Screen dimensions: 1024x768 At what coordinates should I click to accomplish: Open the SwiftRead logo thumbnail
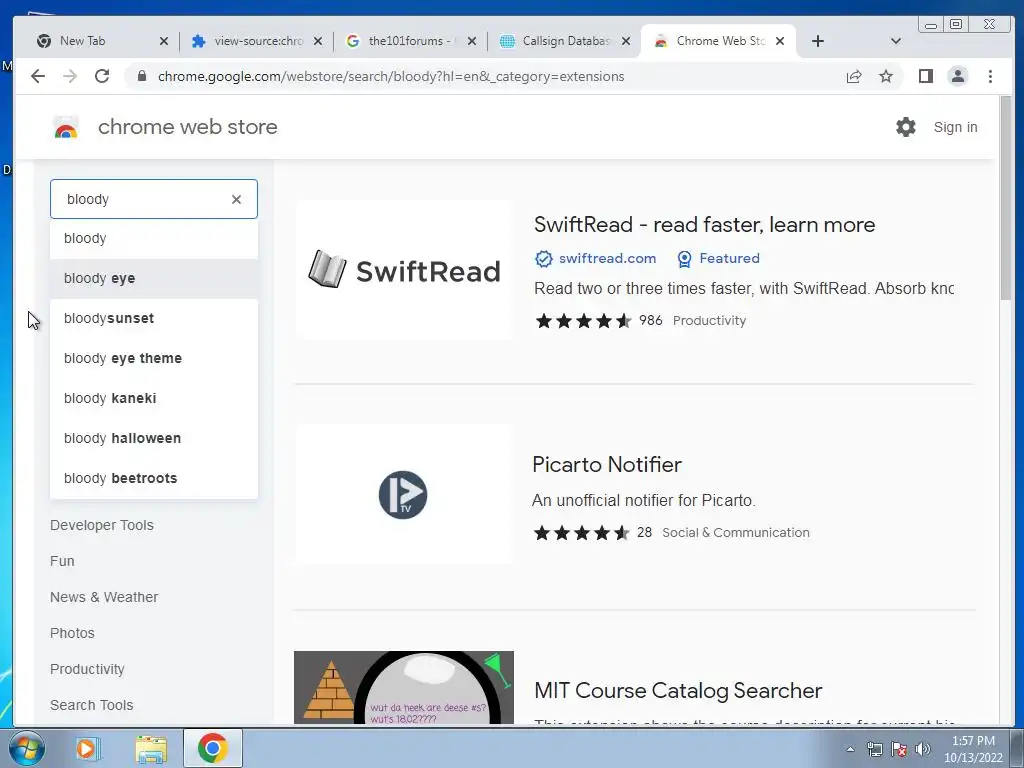(404, 270)
